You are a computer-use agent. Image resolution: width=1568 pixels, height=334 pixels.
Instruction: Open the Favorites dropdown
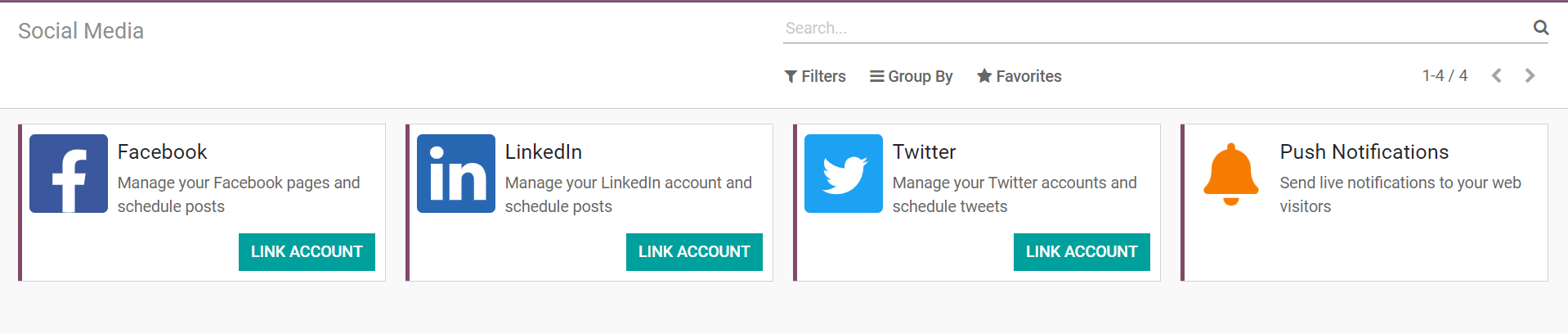(1019, 76)
